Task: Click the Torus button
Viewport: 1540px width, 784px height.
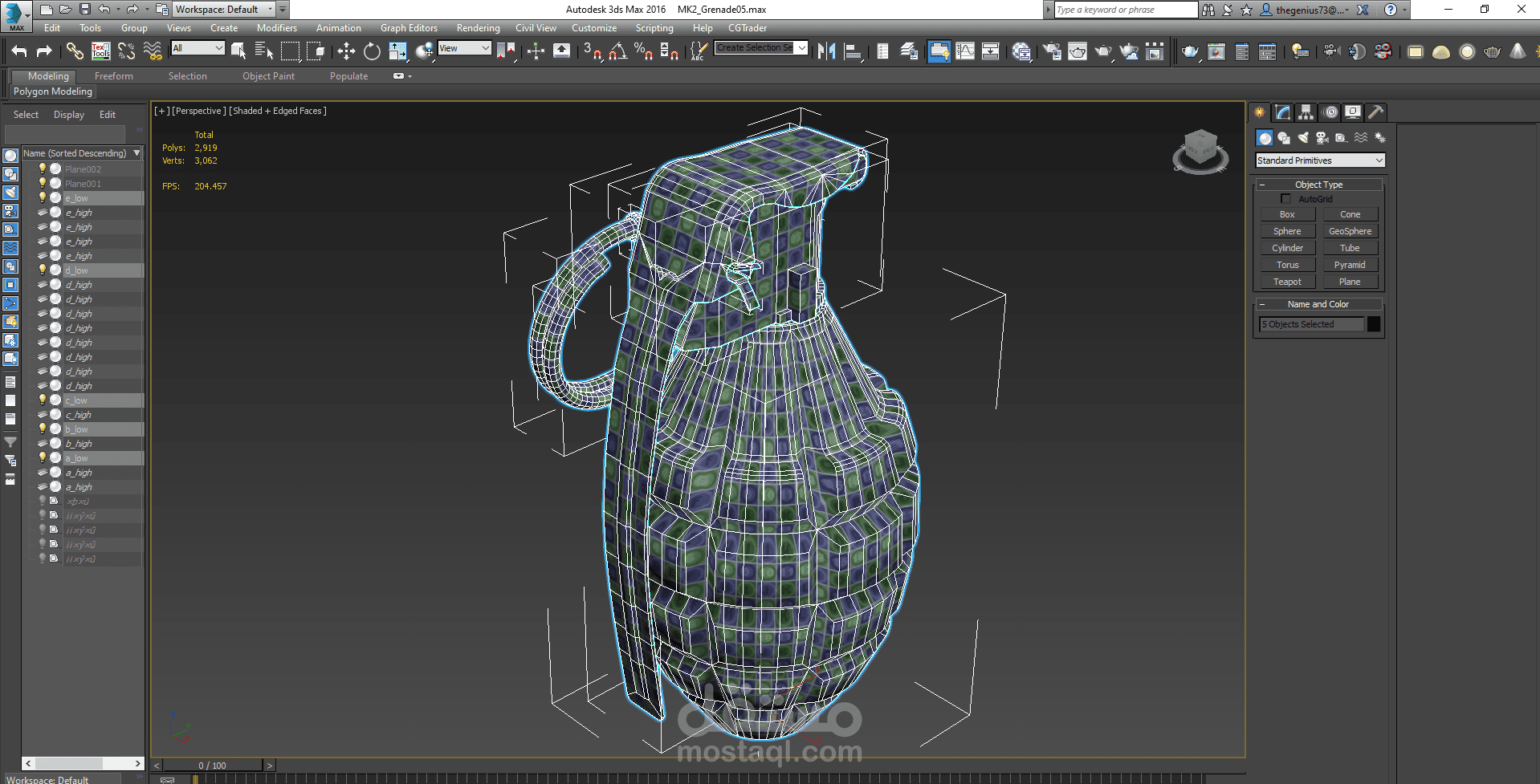Action: [x=1287, y=265]
